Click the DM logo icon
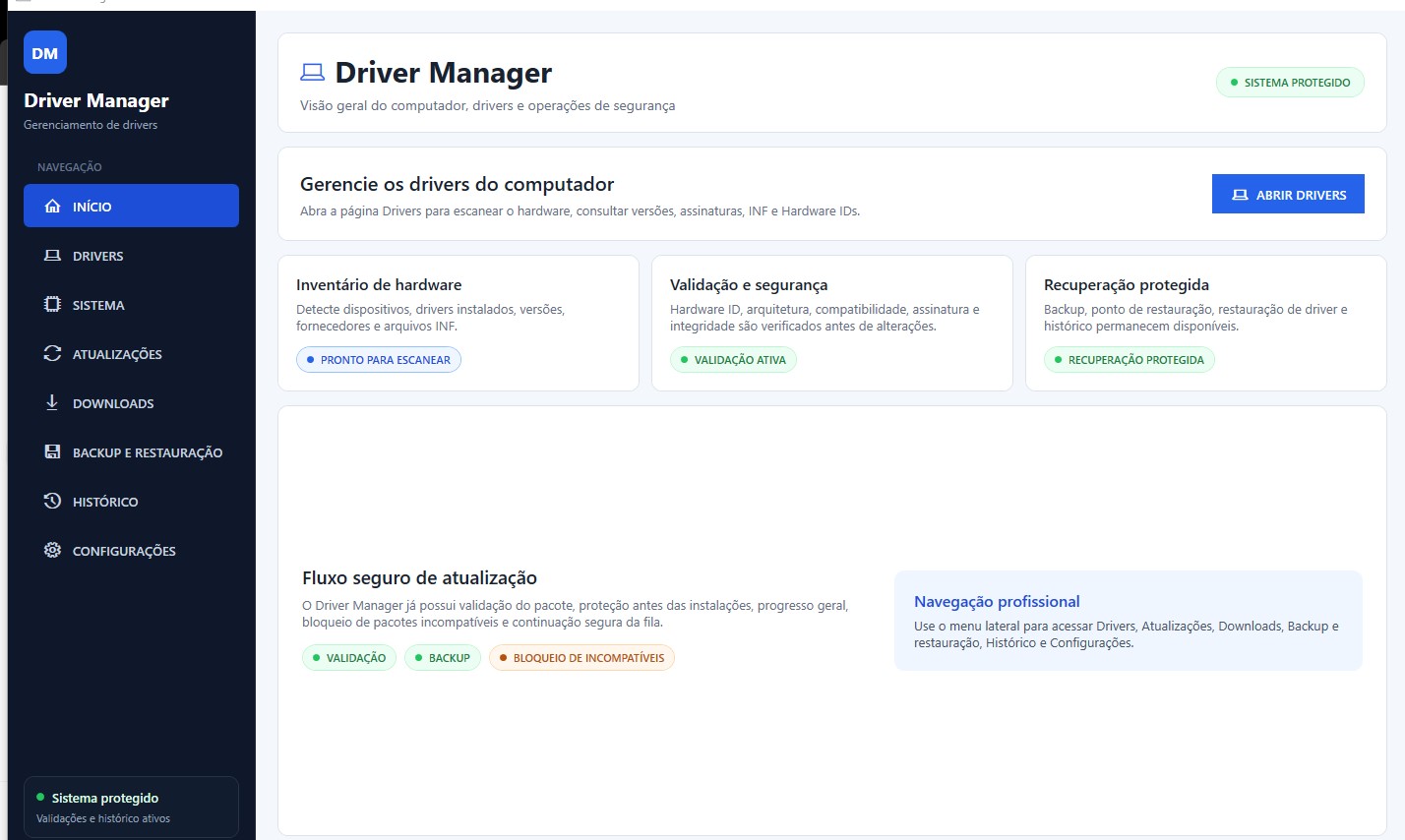Viewport: 1405px width, 840px height. point(45,53)
